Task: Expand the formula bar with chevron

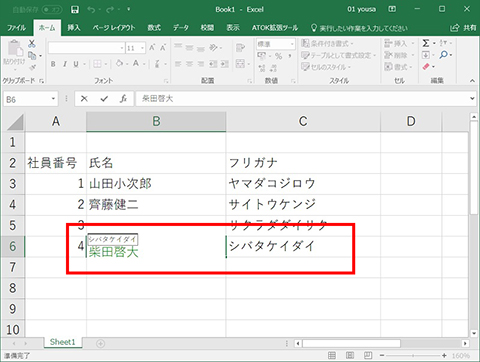Action: (472, 99)
